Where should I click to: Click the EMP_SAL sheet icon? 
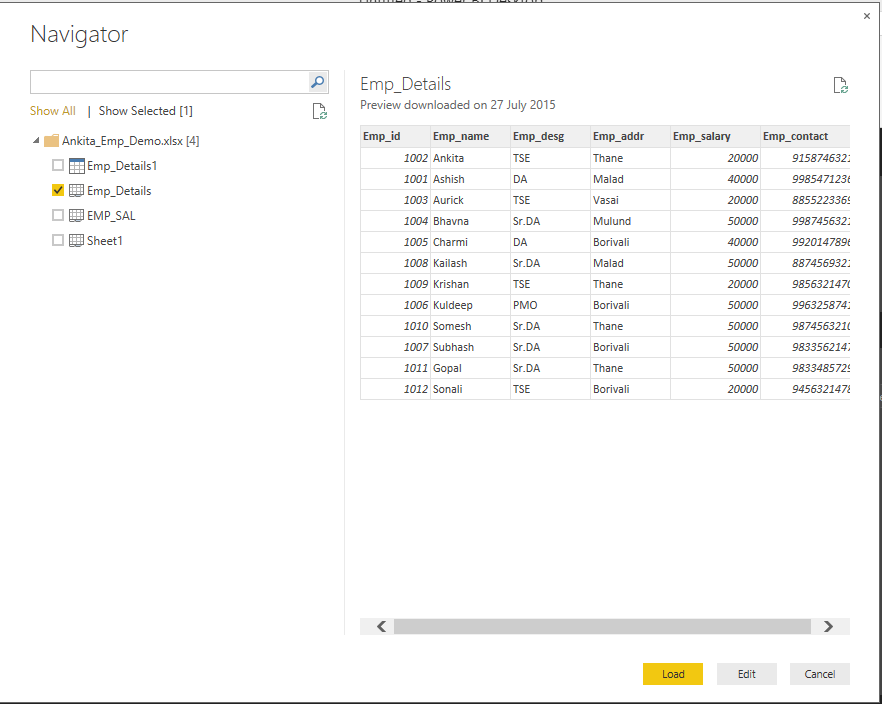pyautogui.click(x=76, y=215)
